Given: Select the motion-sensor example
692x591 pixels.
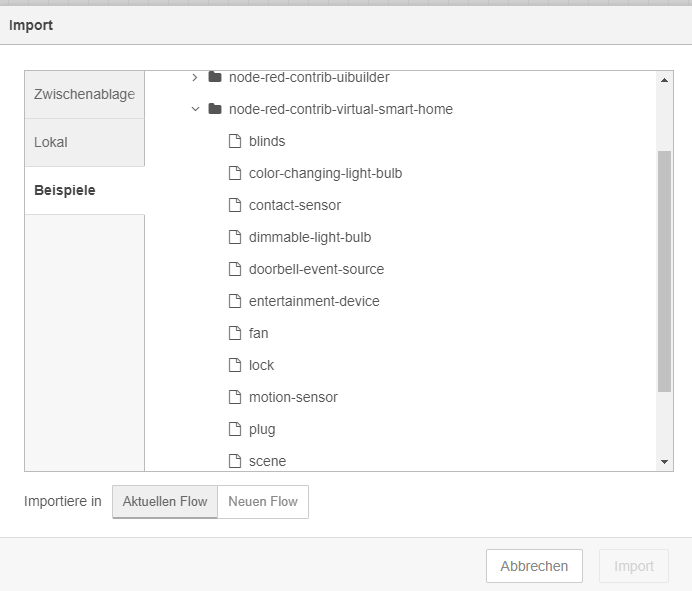Looking at the screenshot, I should tap(293, 397).
